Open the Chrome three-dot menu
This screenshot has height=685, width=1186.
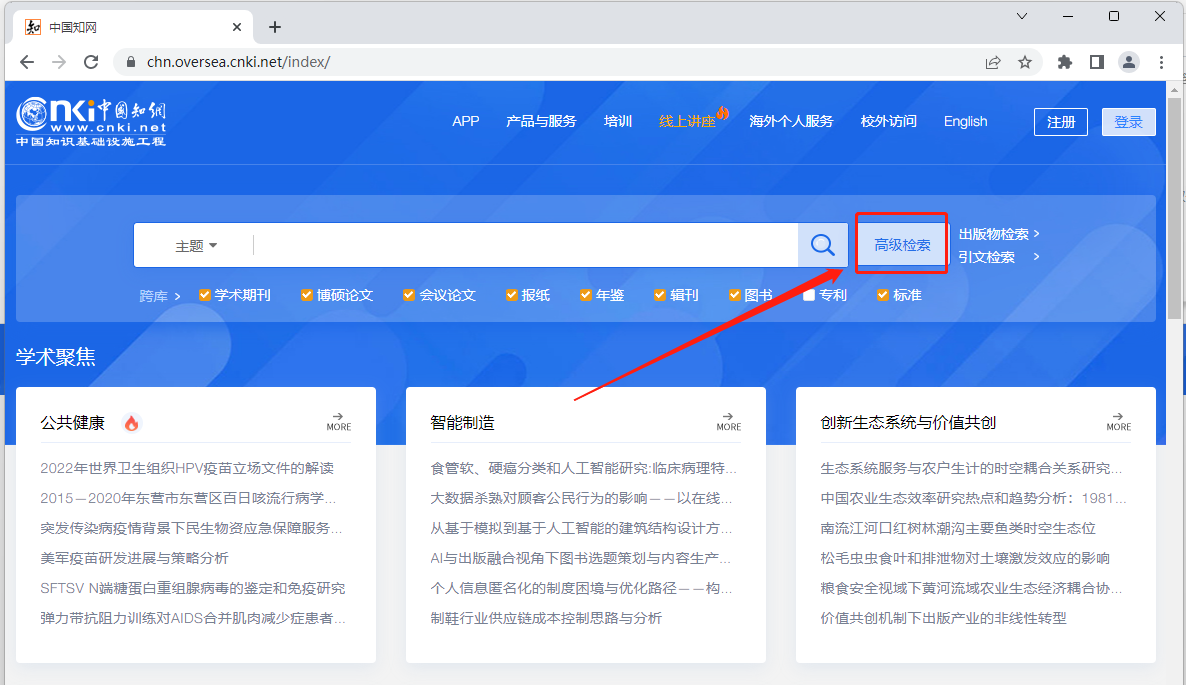1161,62
